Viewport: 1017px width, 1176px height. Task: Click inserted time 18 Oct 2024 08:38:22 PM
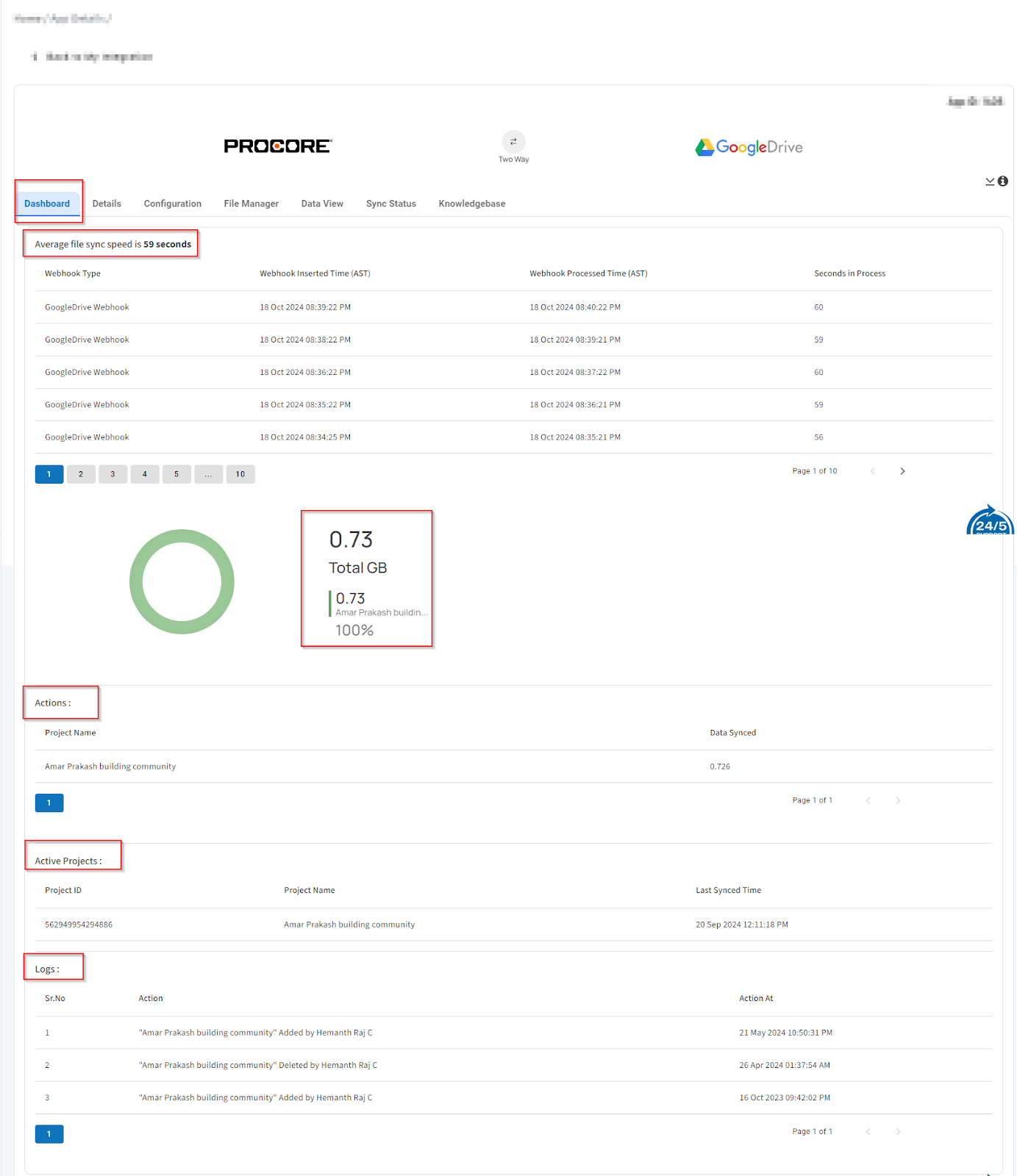[x=305, y=340]
